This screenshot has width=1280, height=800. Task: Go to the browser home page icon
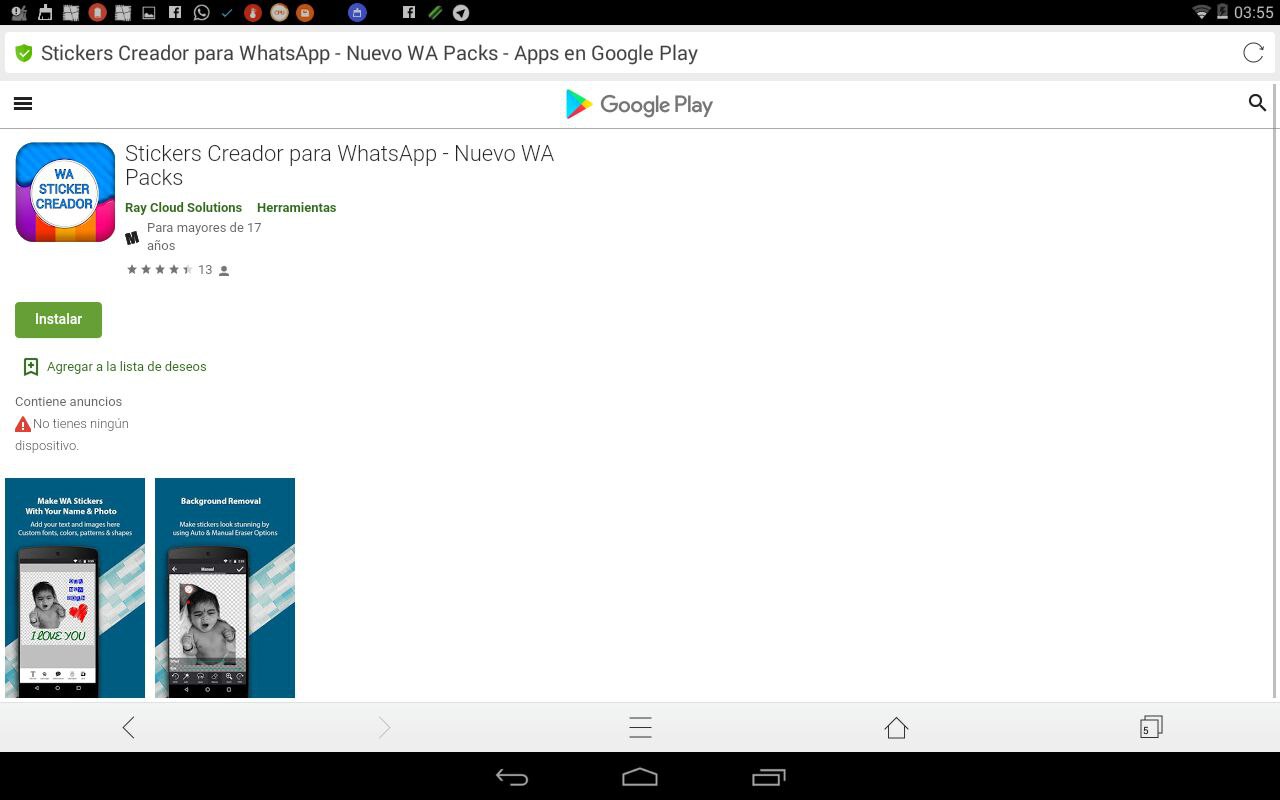click(x=896, y=727)
